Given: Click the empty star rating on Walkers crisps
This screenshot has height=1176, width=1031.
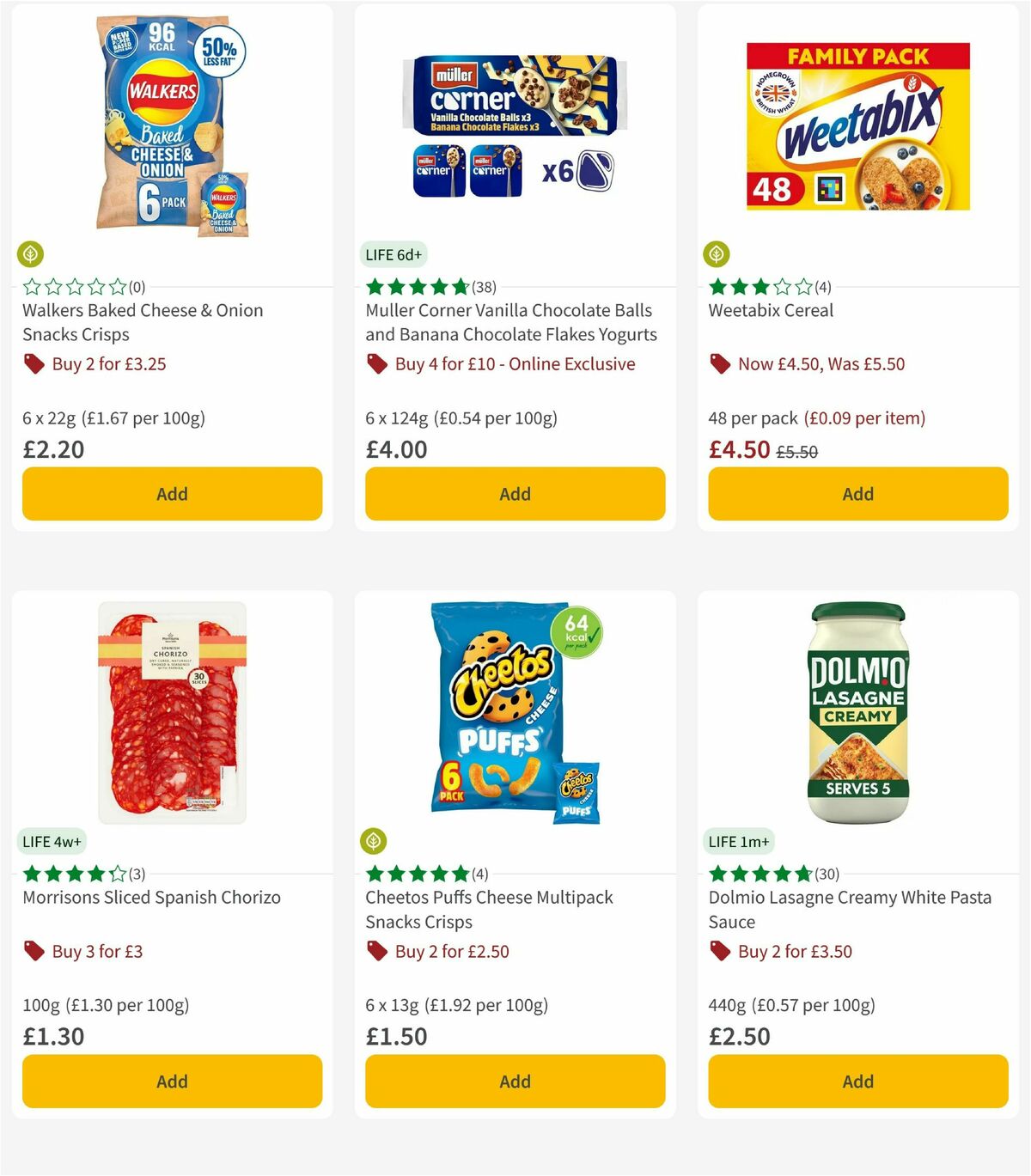Looking at the screenshot, I should tap(72, 287).
